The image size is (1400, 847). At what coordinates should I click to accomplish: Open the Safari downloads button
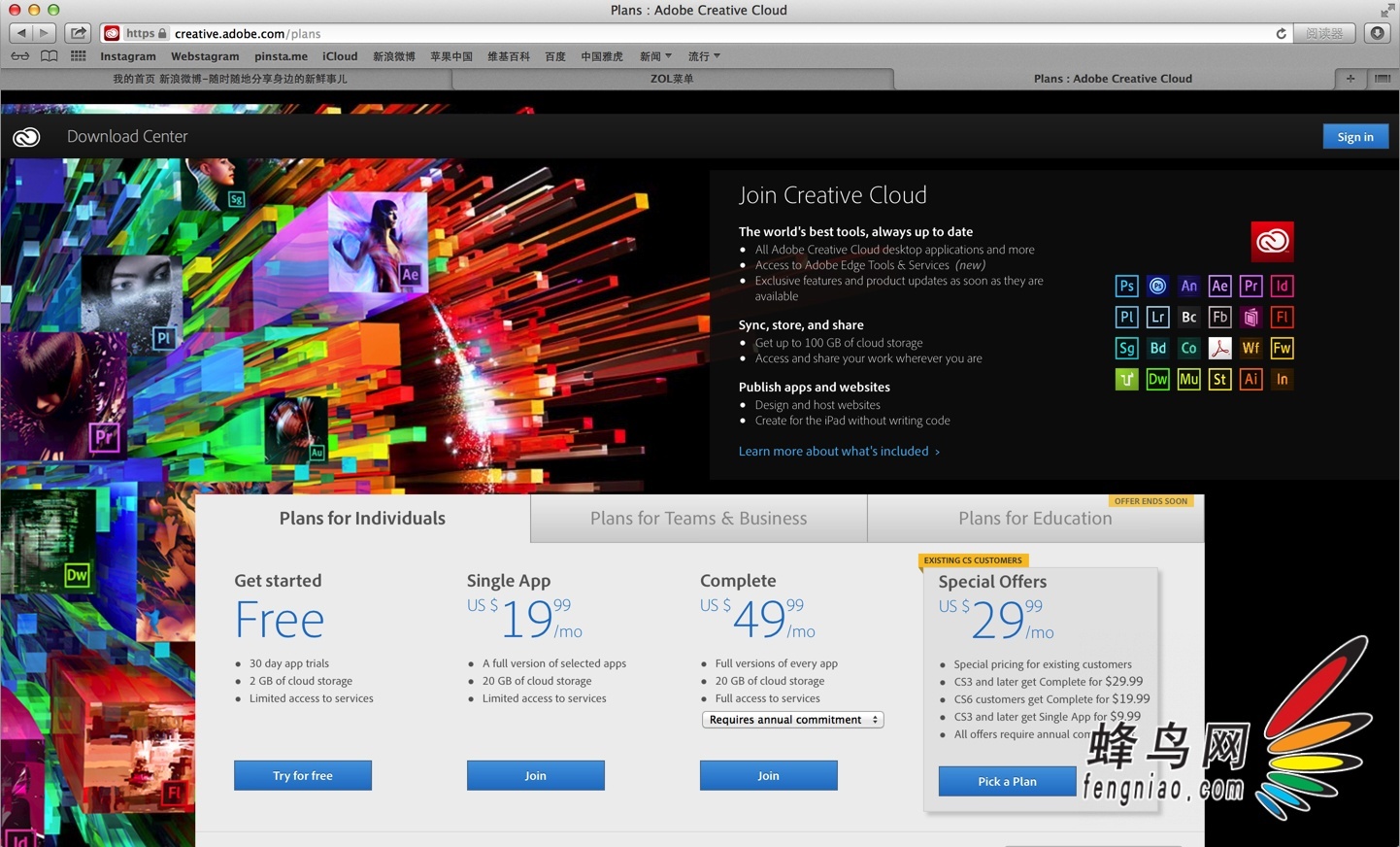point(1377,33)
